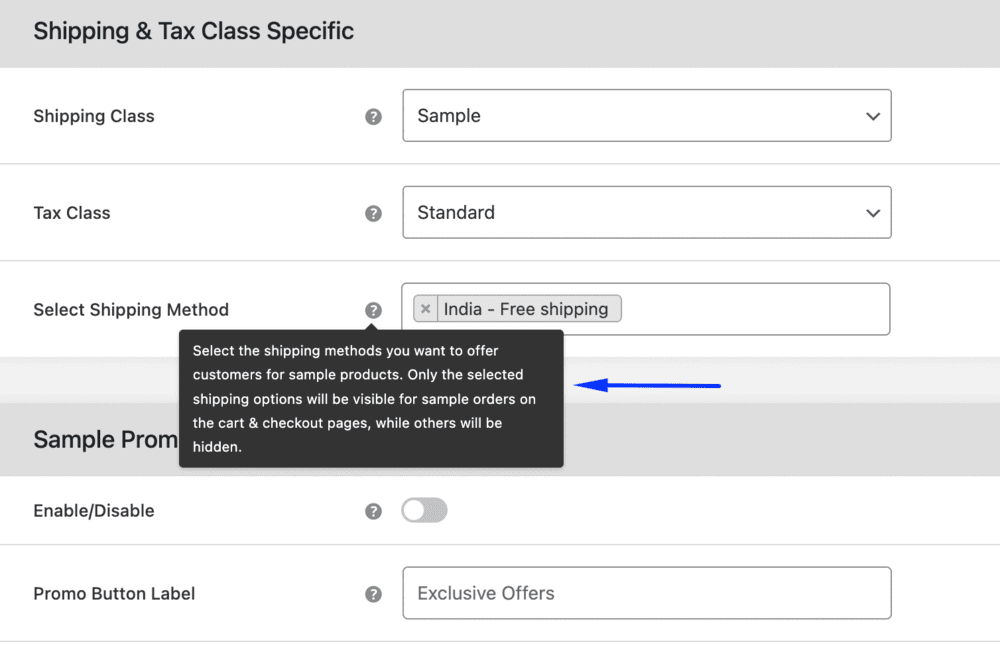Click the chevron arrow on Tax Class select
The height and width of the screenshot is (650, 1000).
tap(872, 212)
